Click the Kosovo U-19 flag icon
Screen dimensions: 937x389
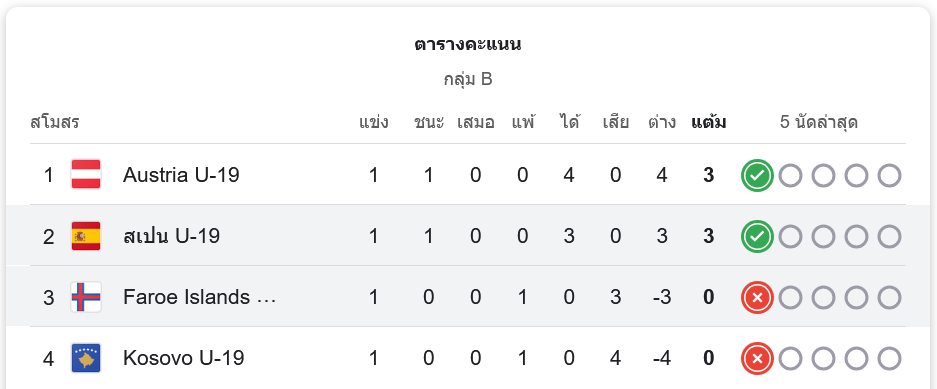click(86, 359)
